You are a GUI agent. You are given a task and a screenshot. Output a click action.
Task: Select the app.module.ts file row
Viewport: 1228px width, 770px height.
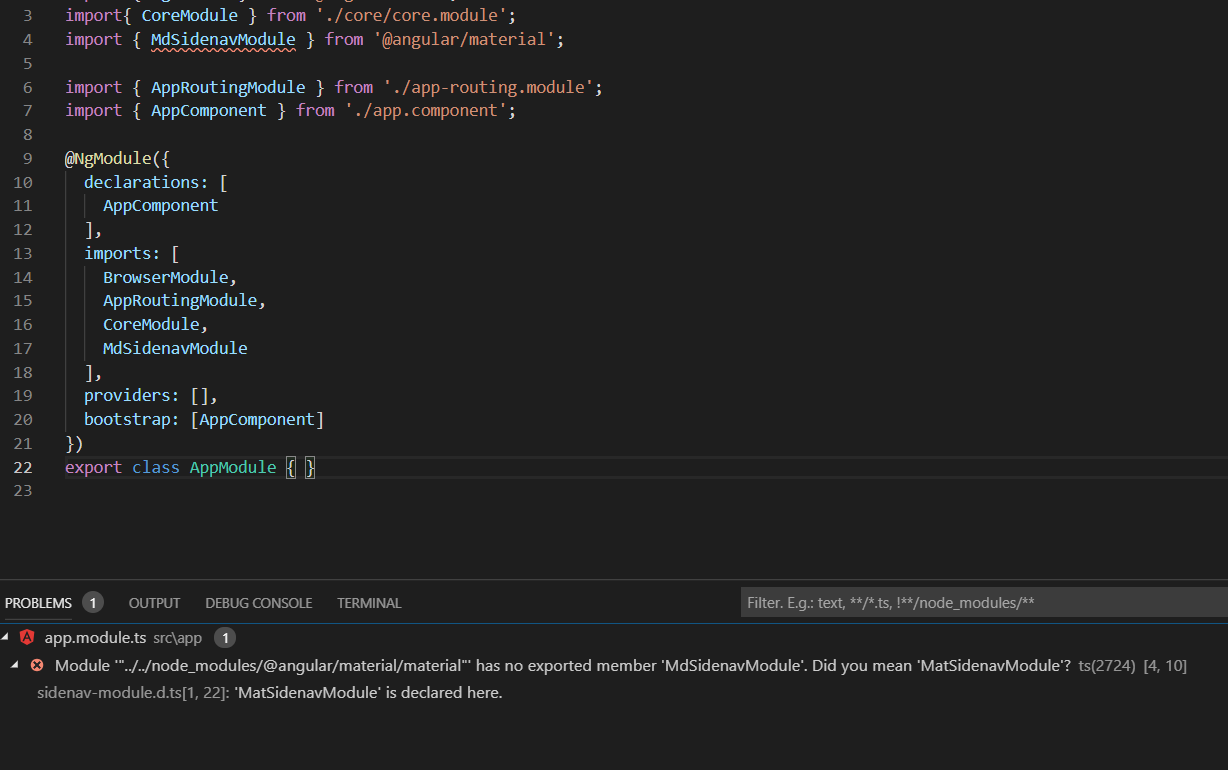pyautogui.click(x=614, y=637)
